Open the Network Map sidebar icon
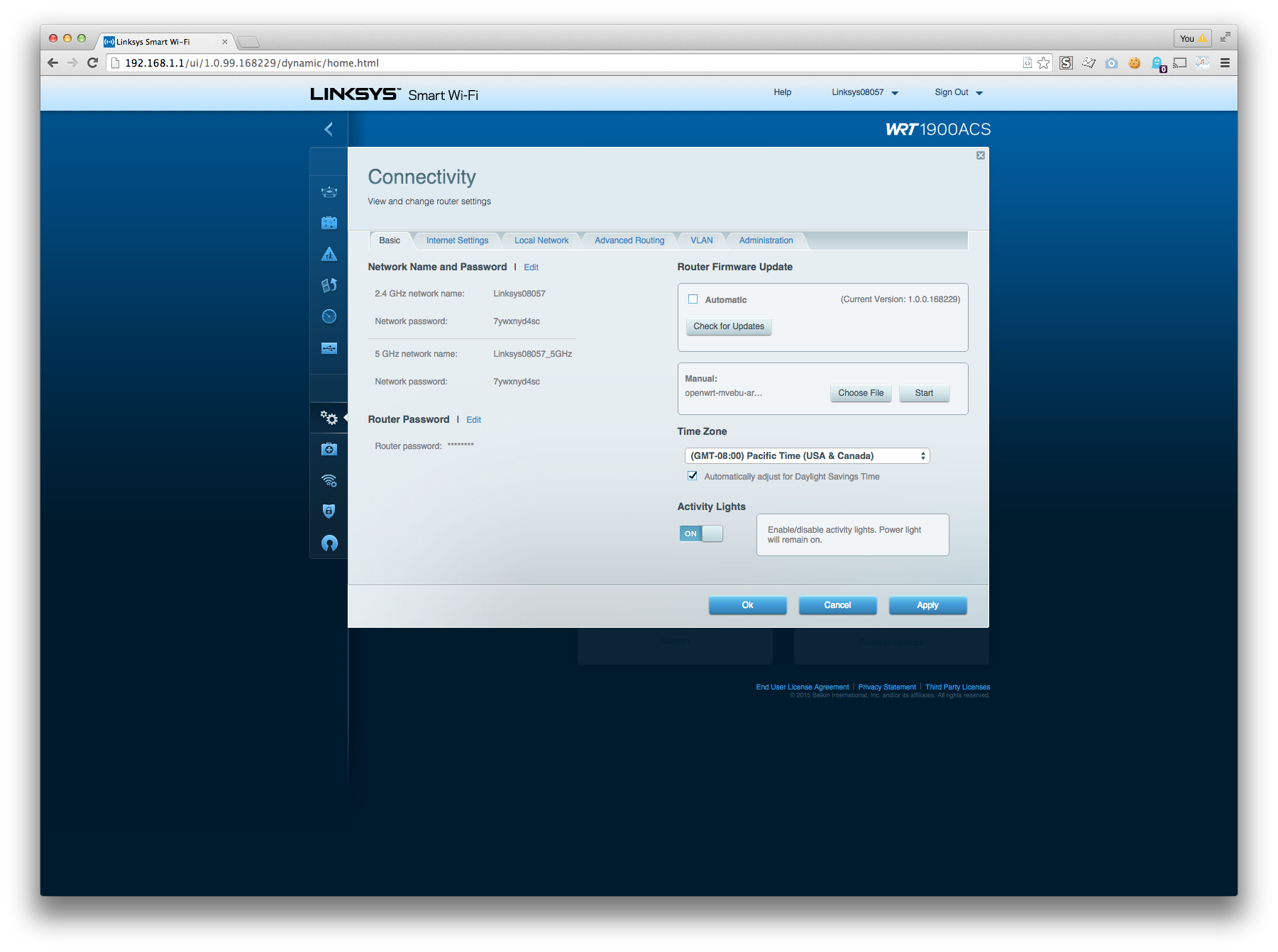The image size is (1278, 952). (329, 192)
